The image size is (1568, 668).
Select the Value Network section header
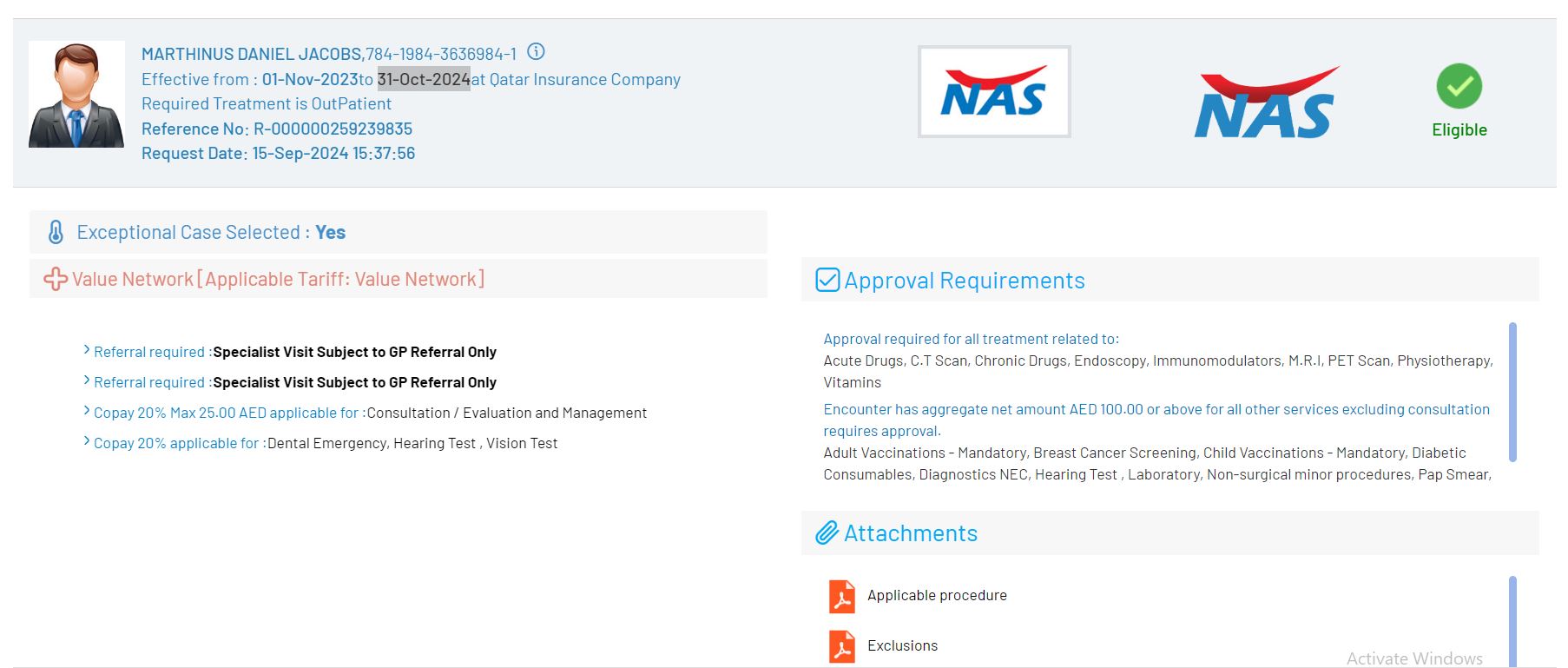click(278, 279)
